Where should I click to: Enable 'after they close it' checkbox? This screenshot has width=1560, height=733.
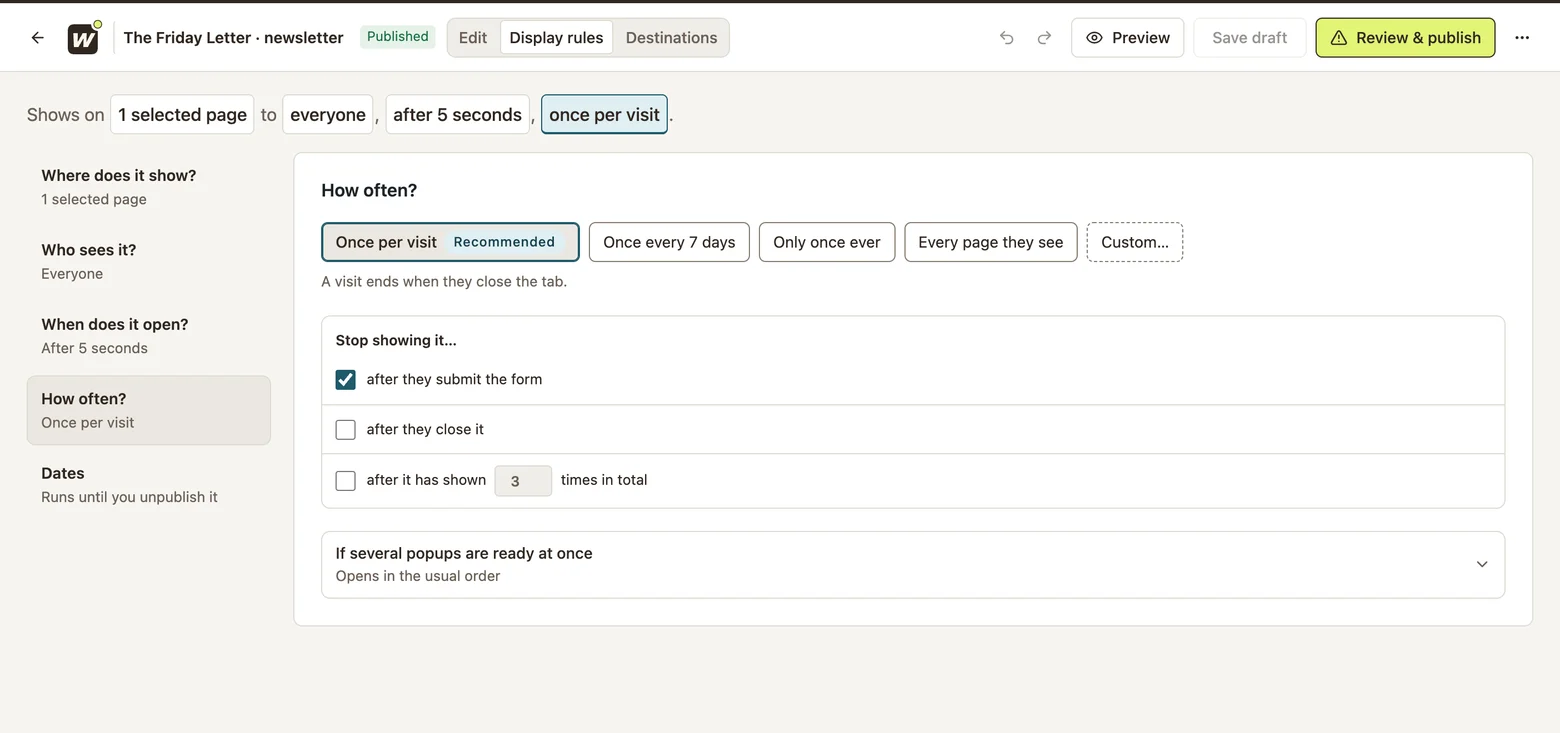coord(346,430)
